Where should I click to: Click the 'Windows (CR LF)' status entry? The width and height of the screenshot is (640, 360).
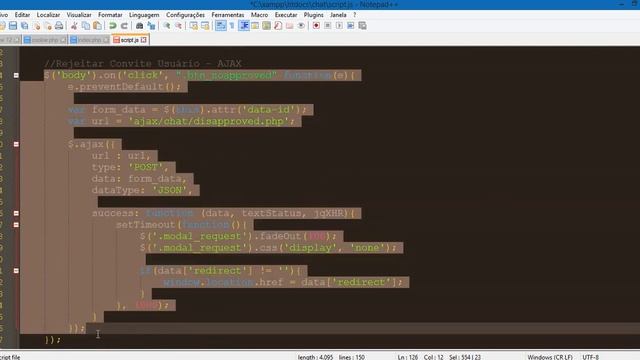[550, 357]
